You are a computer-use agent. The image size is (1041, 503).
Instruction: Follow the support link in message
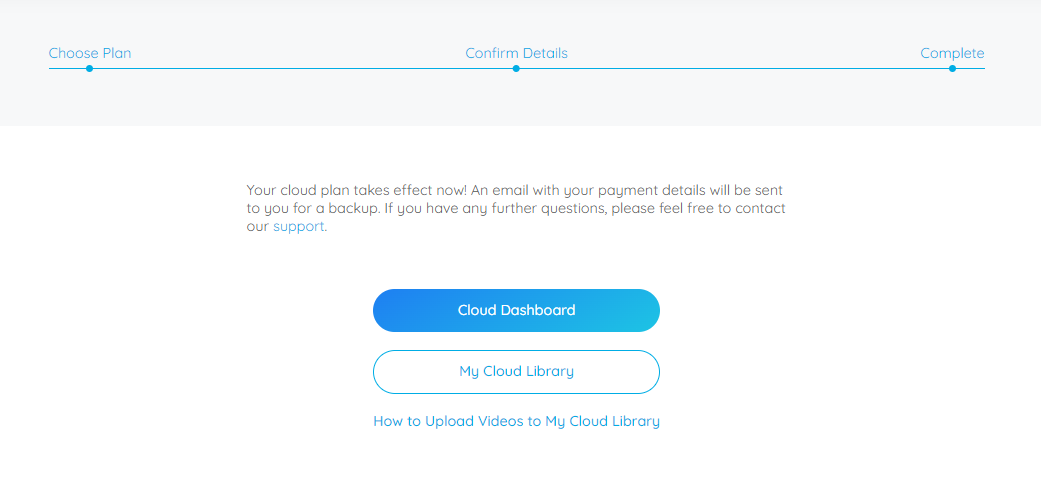pos(299,226)
